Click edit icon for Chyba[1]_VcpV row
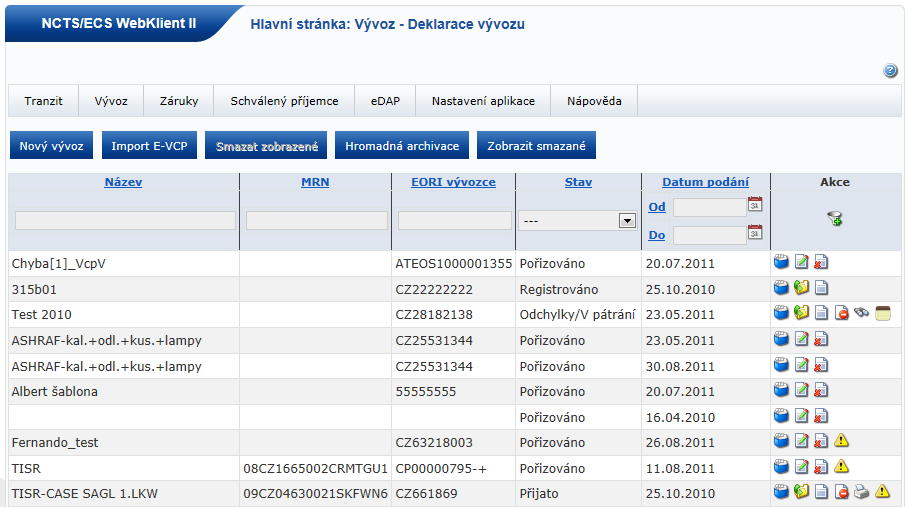 pos(801,263)
